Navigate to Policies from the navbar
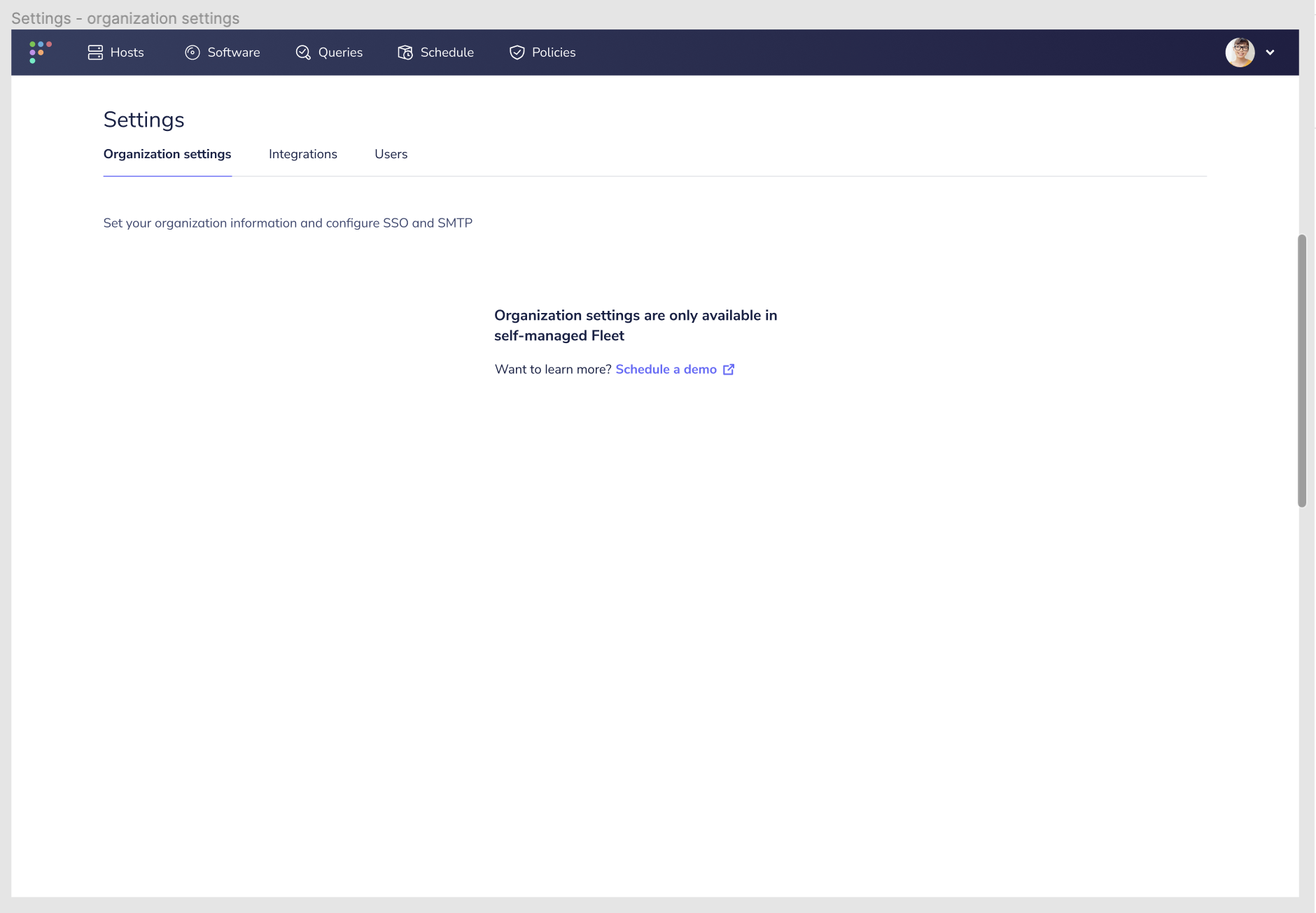Screen dimensions: 1316x913 [543, 52]
